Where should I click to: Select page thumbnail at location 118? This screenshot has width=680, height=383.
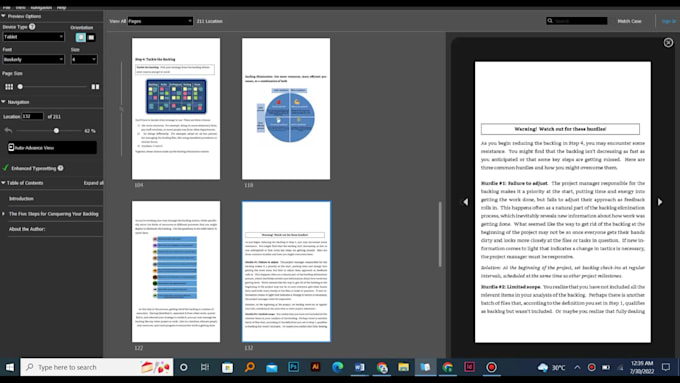tap(286, 109)
